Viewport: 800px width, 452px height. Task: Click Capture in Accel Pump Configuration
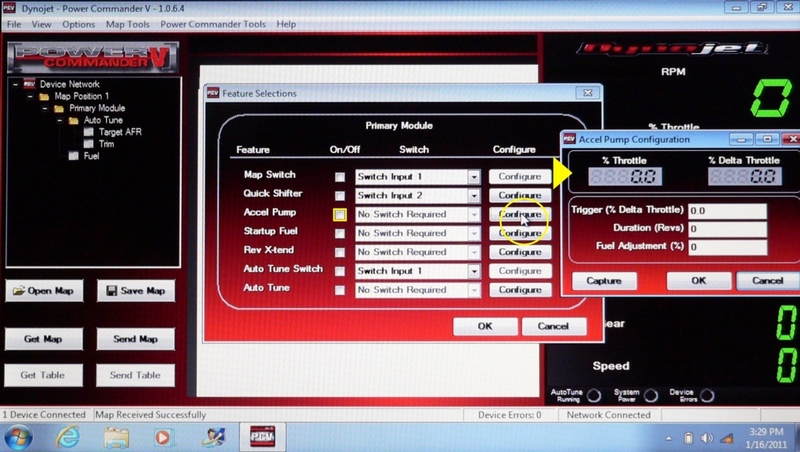pyautogui.click(x=604, y=281)
